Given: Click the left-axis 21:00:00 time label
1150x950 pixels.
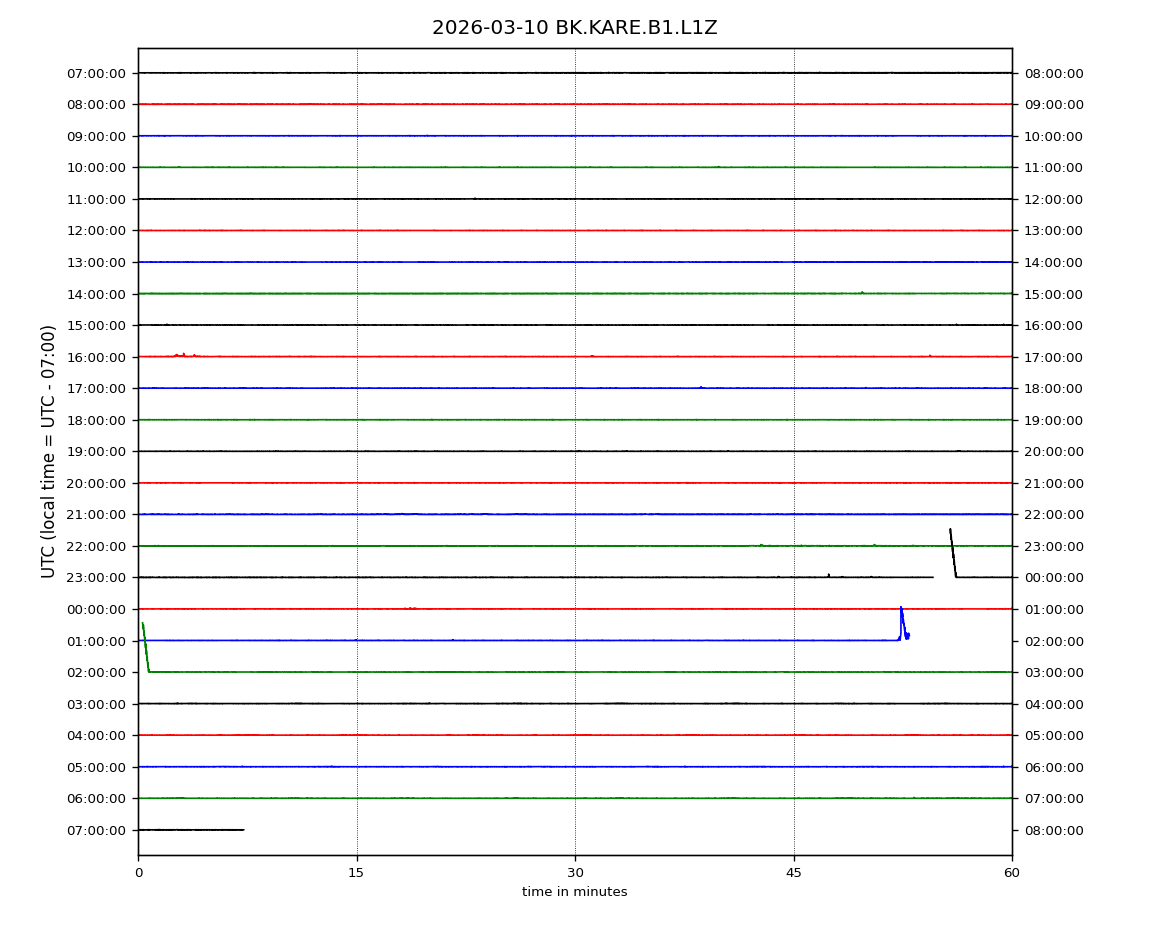Looking at the screenshot, I should point(97,515).
